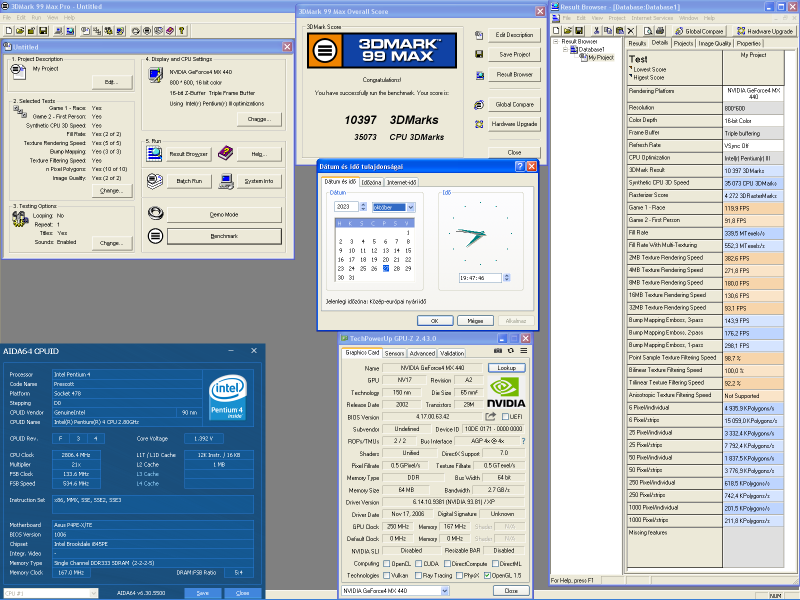800x600 pixels.
Task: Collapse Database1 tree node
Action: click(x=565, y=49)
